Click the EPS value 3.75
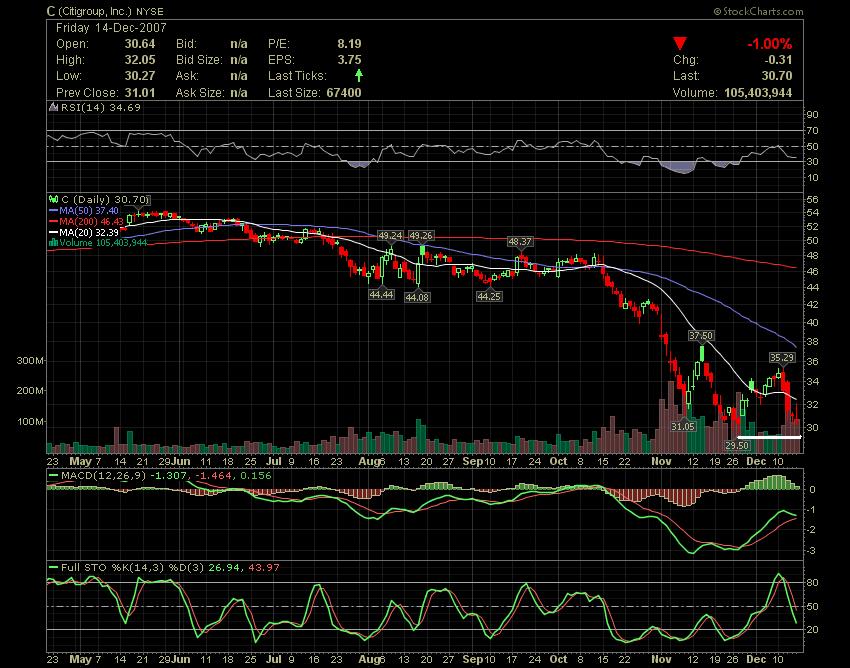 click(x=349, y=60)
